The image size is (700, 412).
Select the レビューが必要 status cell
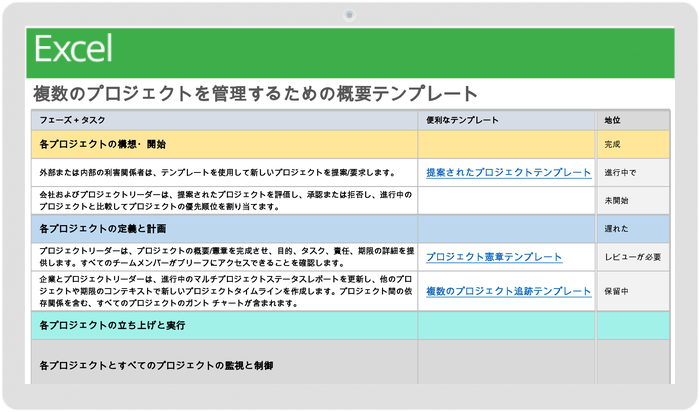(x=633, y=257)
